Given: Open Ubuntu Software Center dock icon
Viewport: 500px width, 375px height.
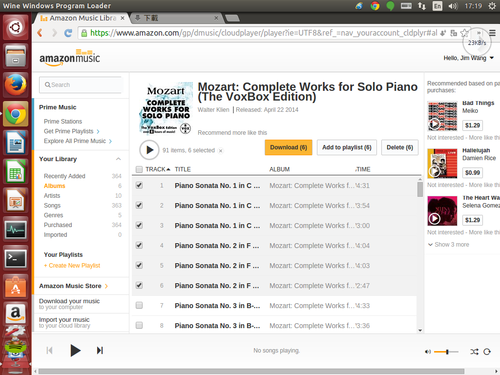Looking at the screenshot, I should [15, 287].
